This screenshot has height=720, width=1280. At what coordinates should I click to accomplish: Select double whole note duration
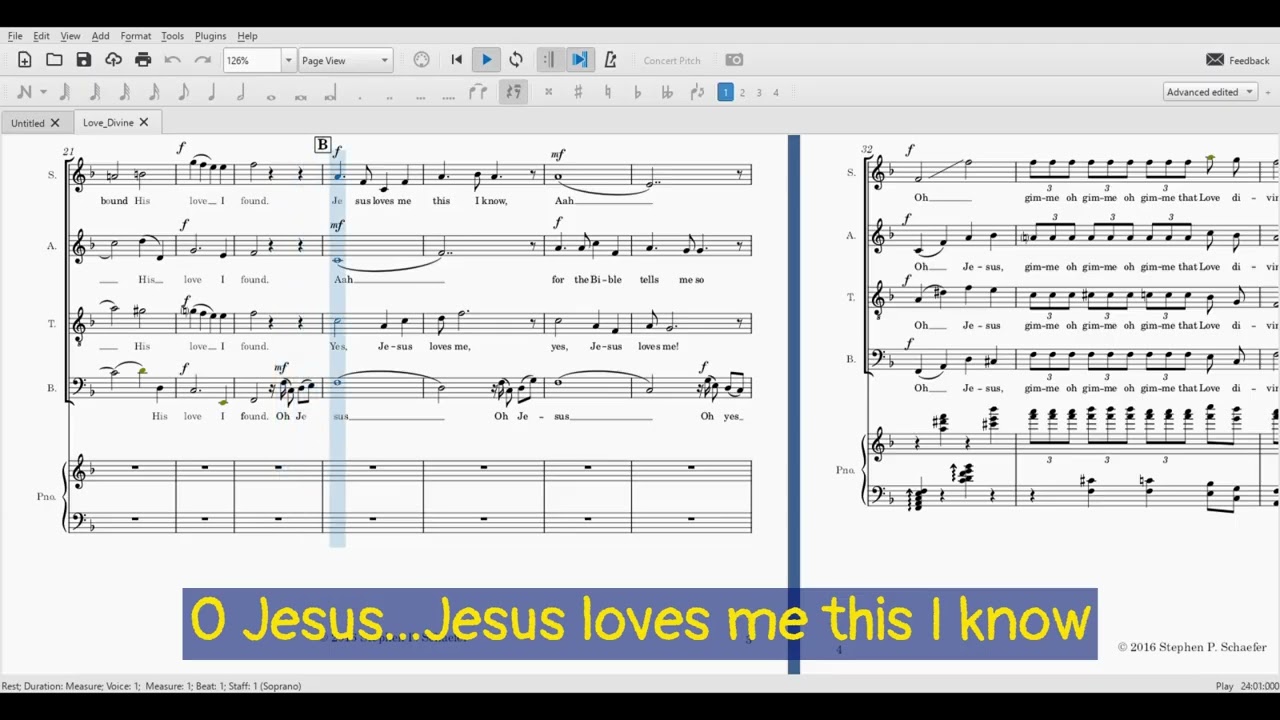tap(300, 96)
